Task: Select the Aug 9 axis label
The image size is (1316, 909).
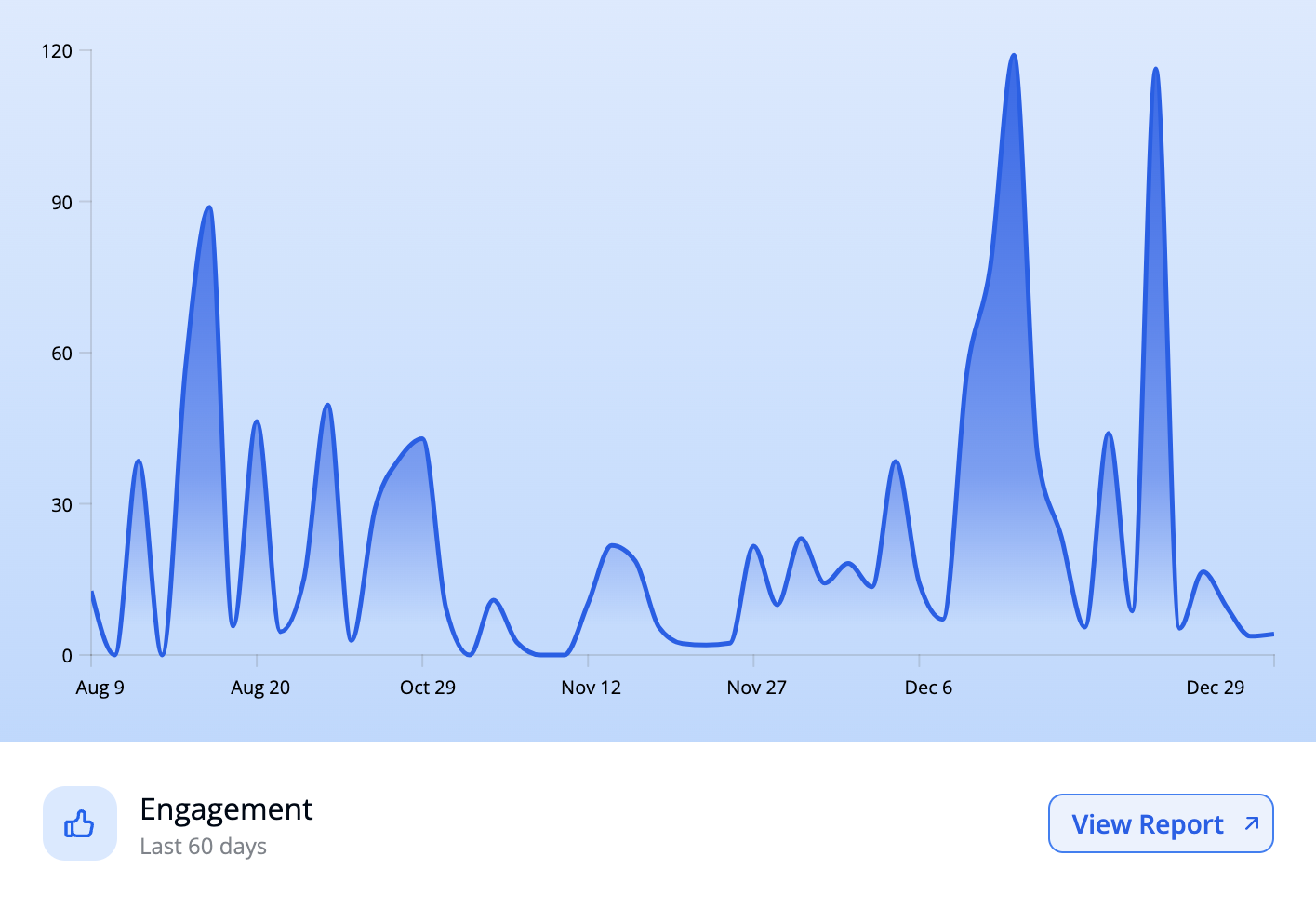Action: coord(99,688)
